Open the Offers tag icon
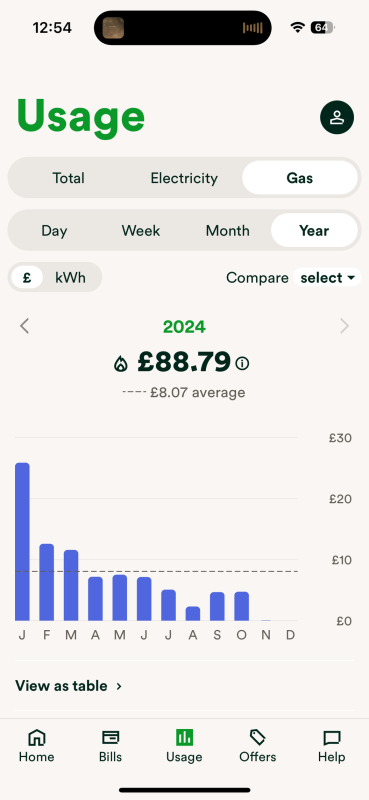369x800 pixels. [258, 737]
